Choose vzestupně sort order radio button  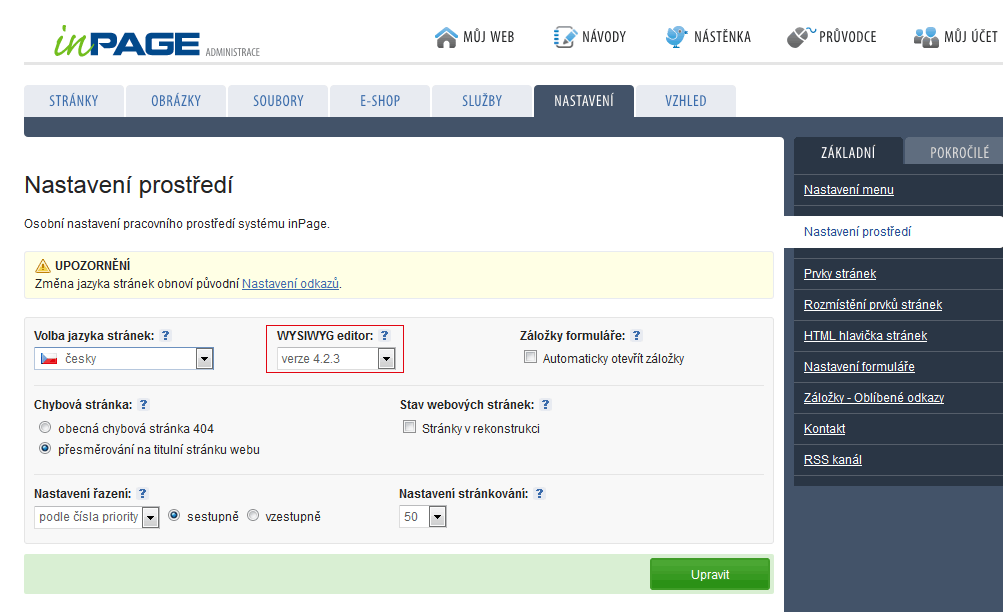click(253, 516)
